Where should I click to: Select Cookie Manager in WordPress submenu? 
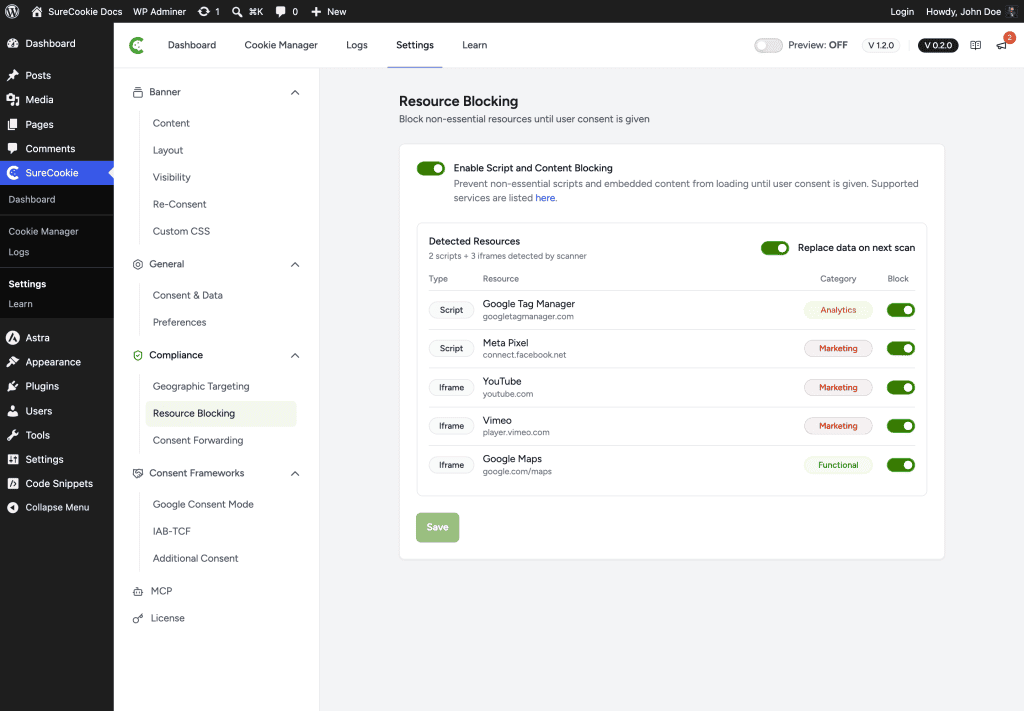[x=43, y=231]
